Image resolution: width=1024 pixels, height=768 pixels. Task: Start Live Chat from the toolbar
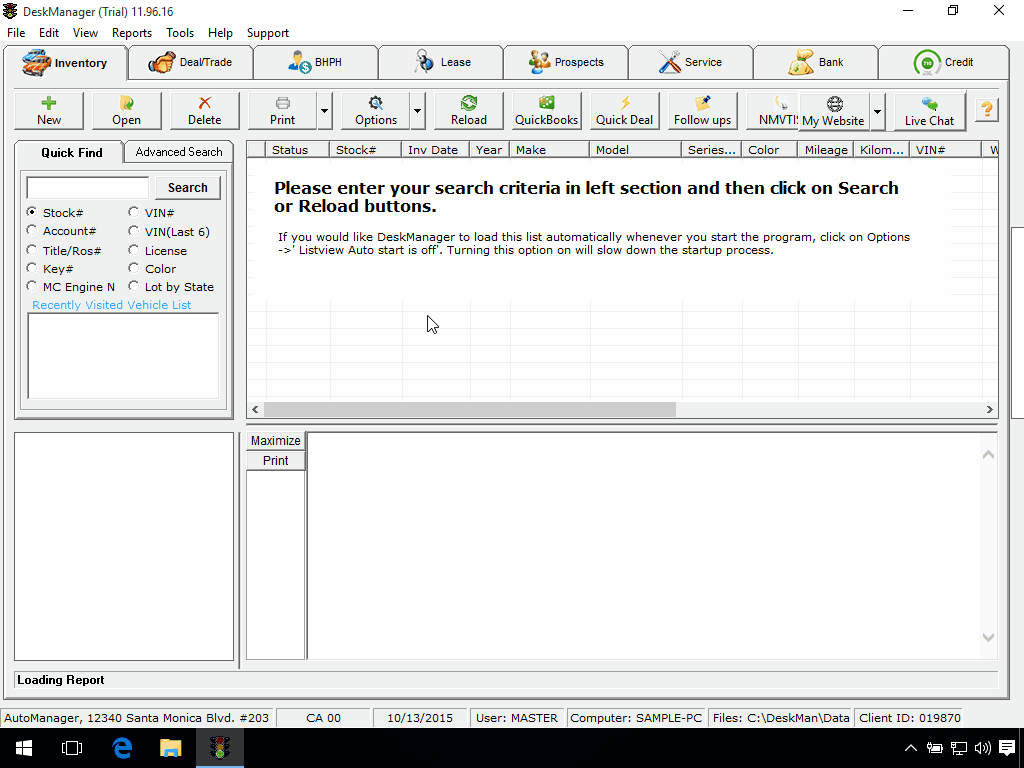coord(929,112)
